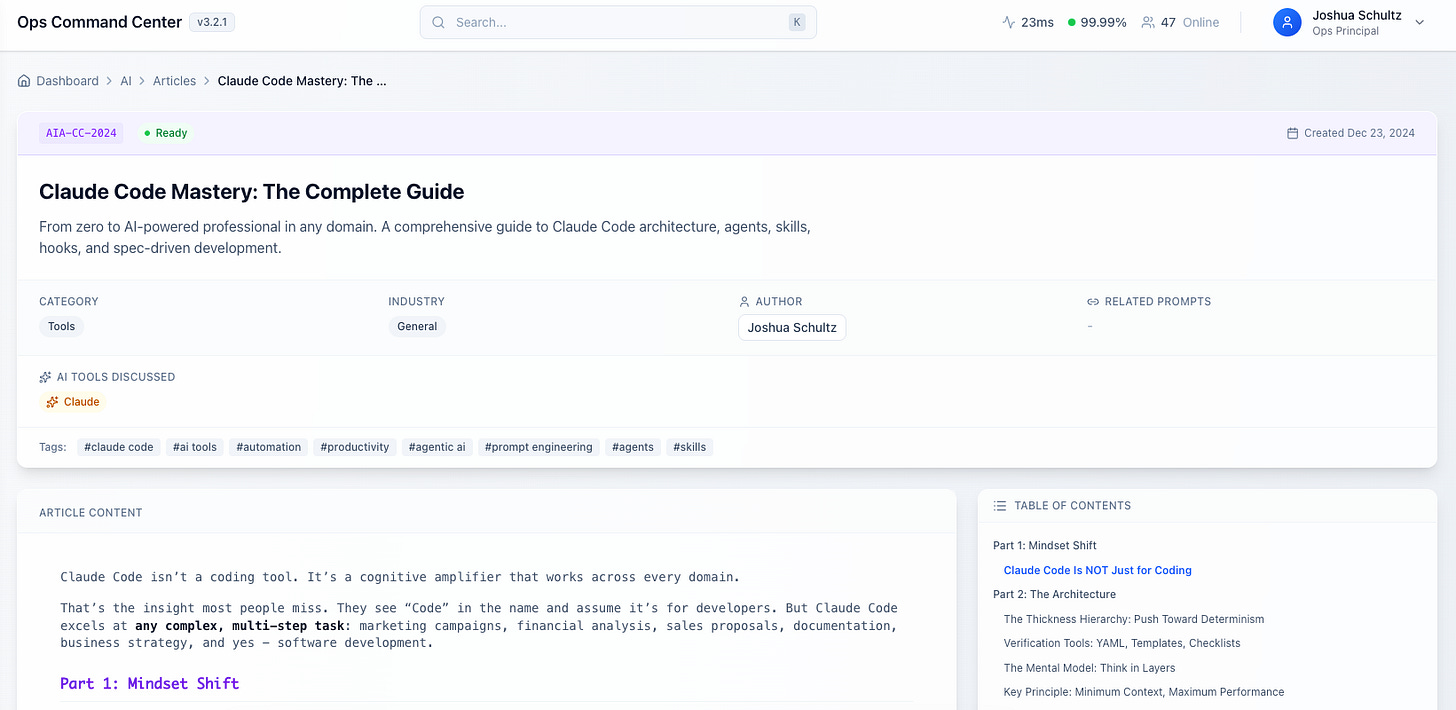Click the calendar icon beside Created date
The image size is (1456, 710).
(1292, 133)
